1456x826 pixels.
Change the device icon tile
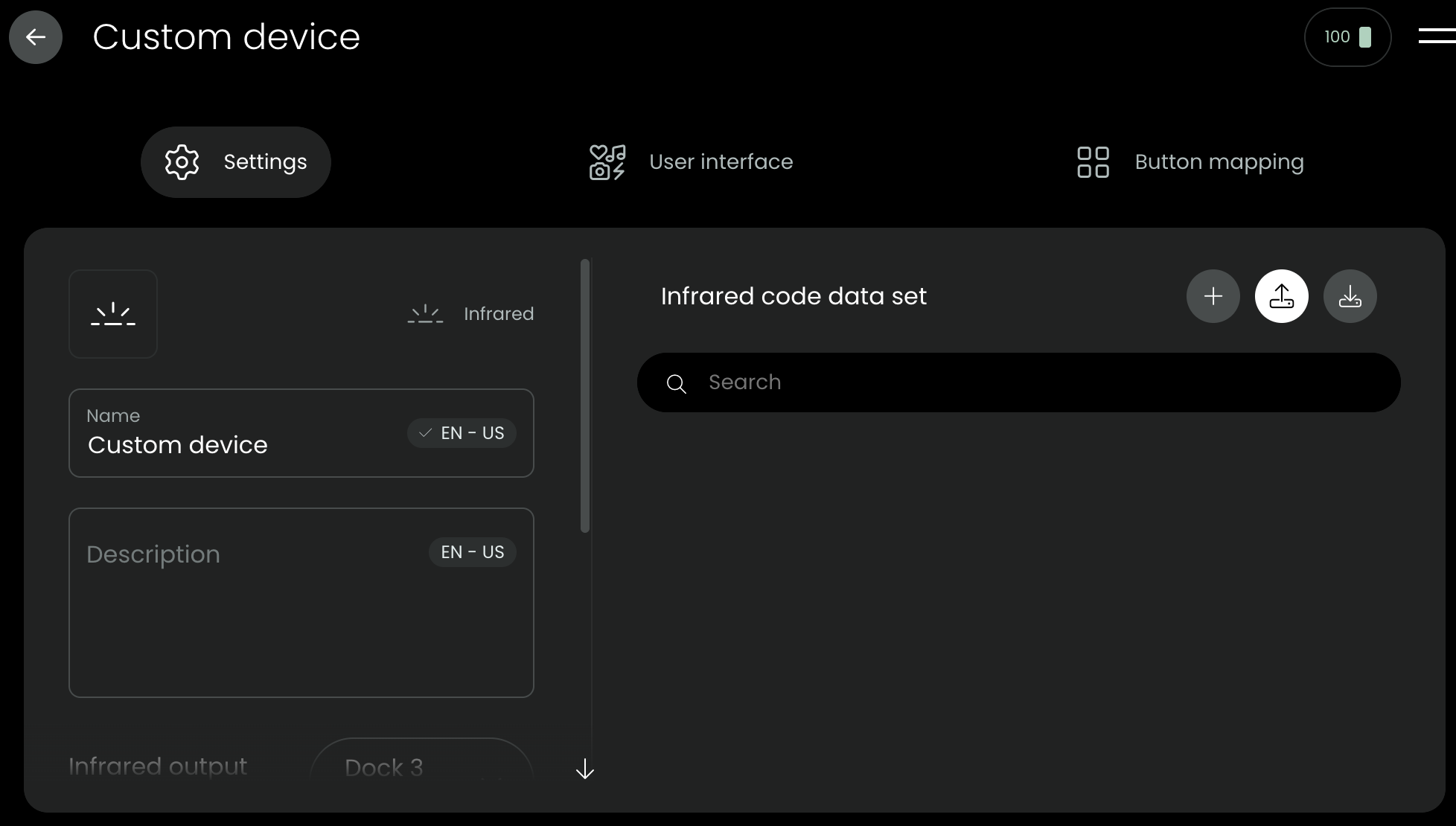[x=113, y=314]
